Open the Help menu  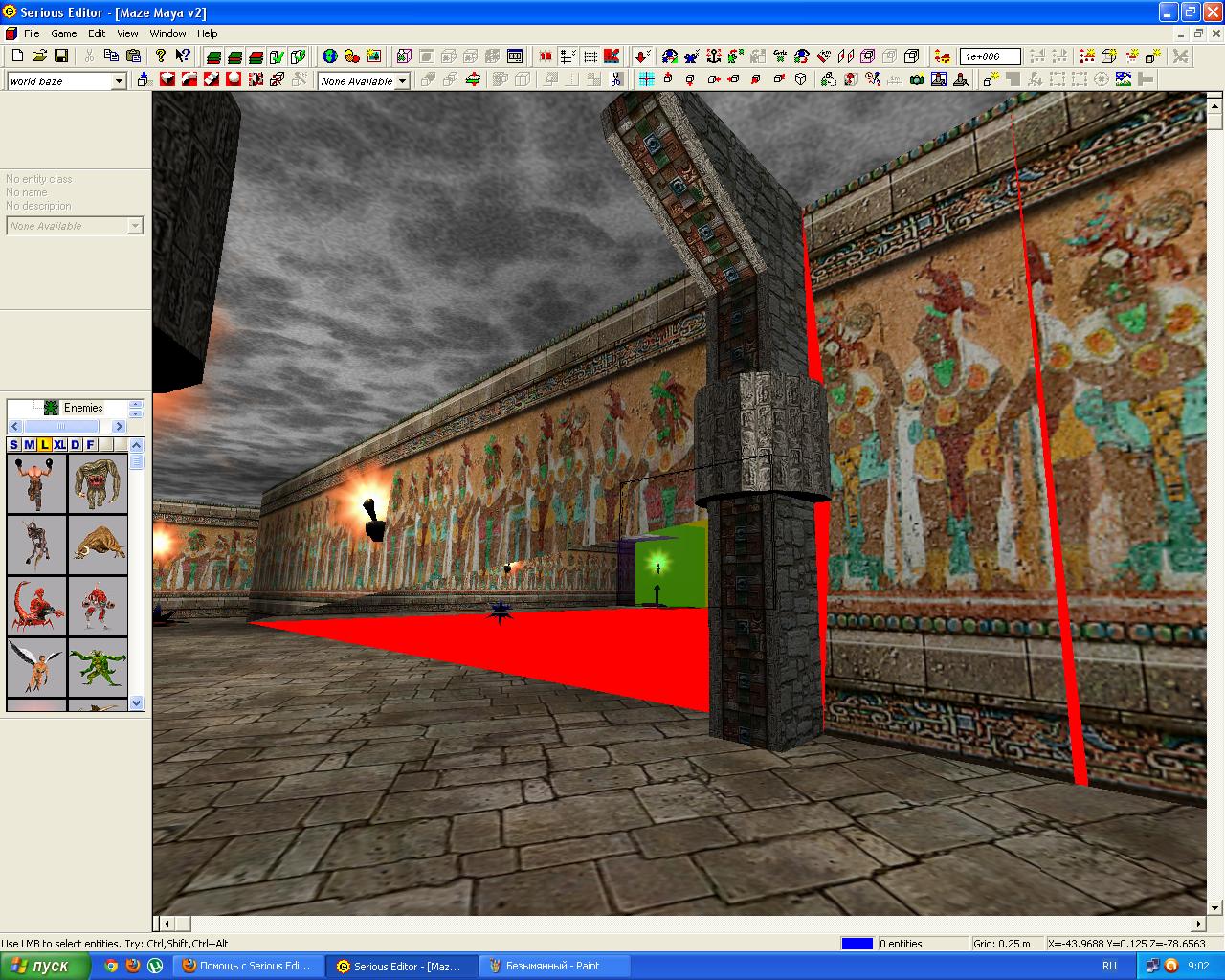(x=208, y=33)
